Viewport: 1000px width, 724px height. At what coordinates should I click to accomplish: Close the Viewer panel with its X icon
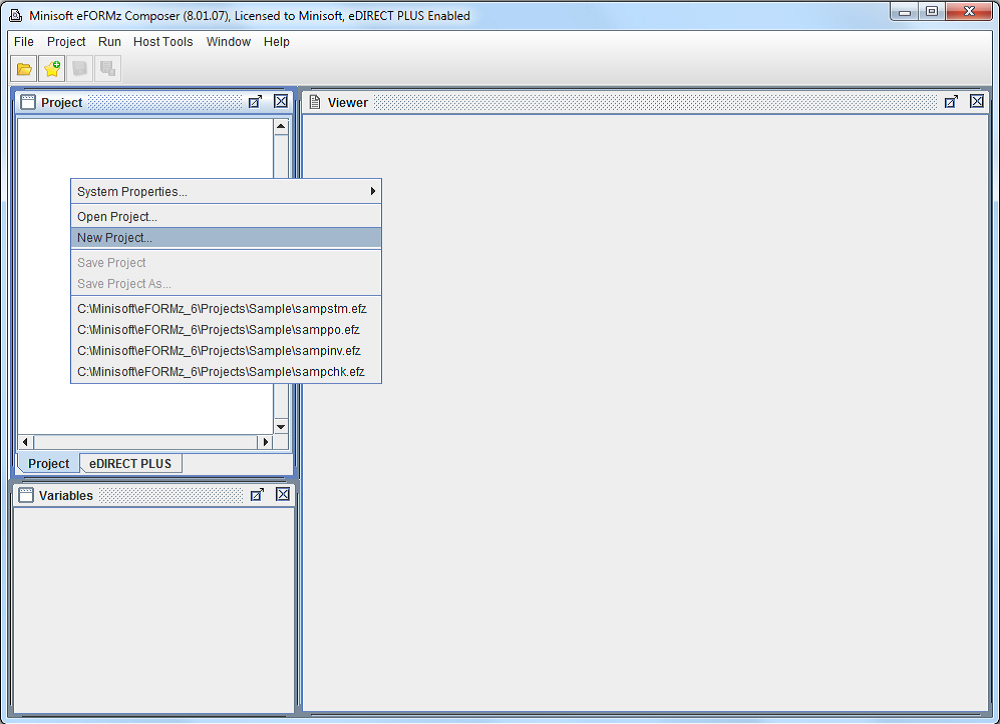click(977, 101)
